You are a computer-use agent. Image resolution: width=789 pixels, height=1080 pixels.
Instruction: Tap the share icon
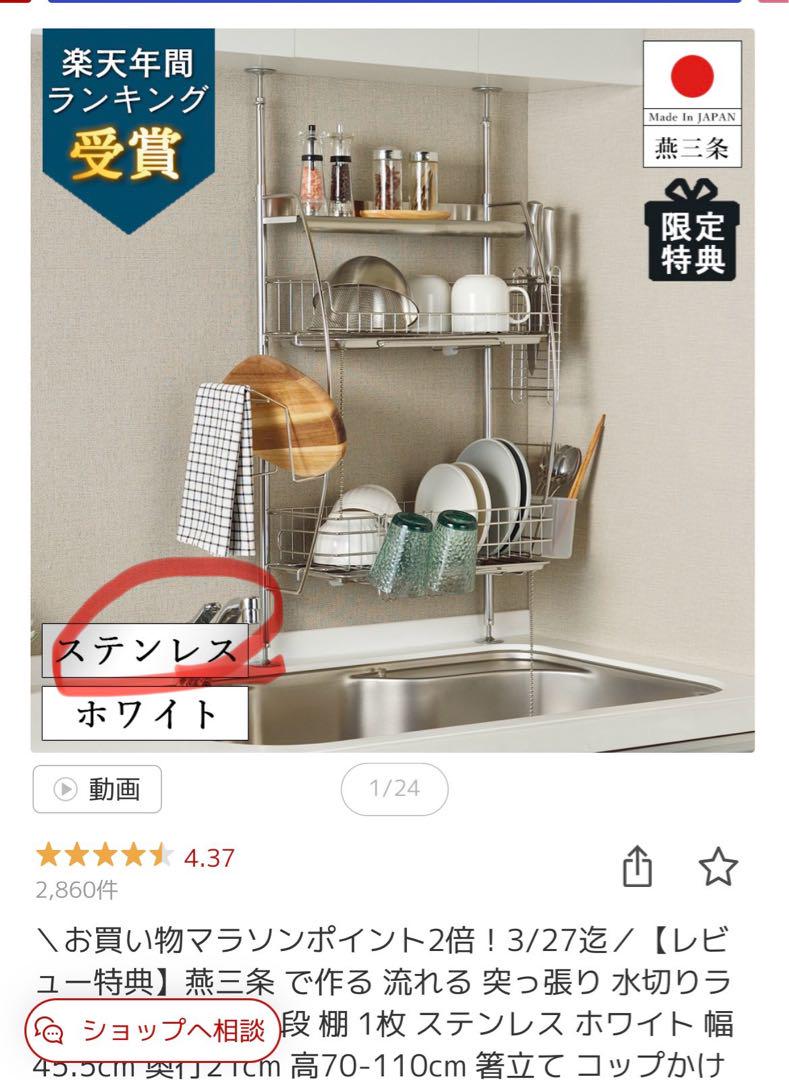pos(638,866)
